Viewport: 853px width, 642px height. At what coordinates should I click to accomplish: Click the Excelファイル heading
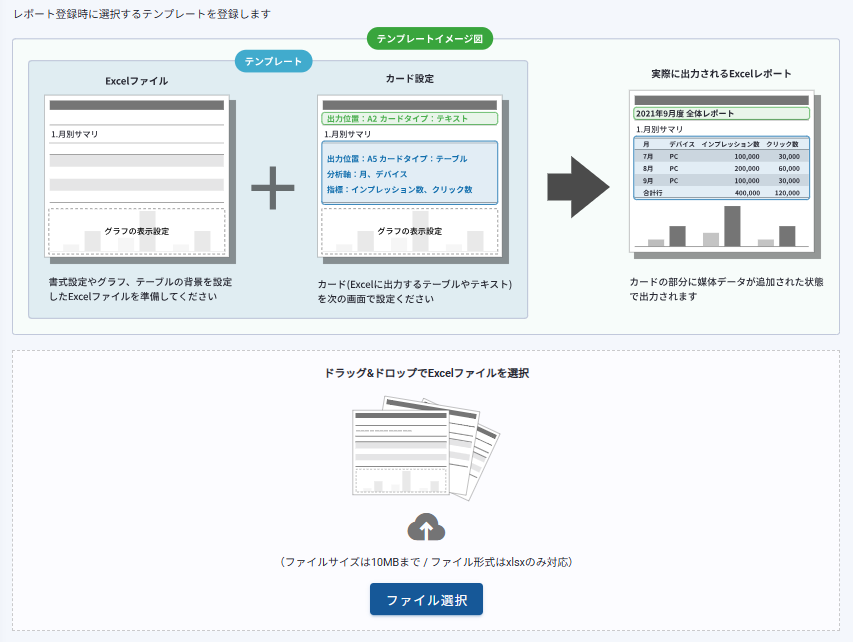click(x=136, y=80)
